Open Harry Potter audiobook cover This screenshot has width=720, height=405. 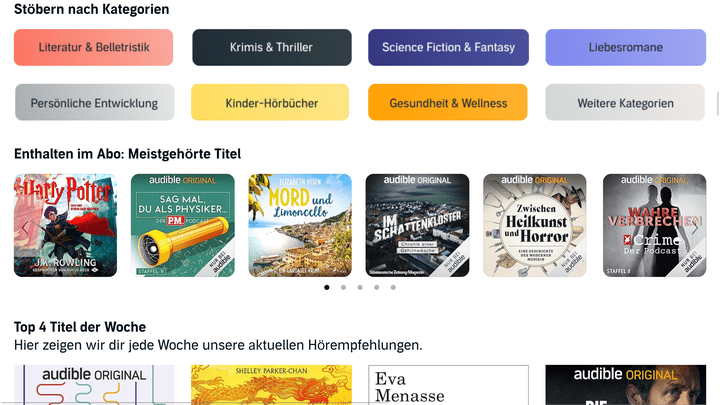click(66, 225)
